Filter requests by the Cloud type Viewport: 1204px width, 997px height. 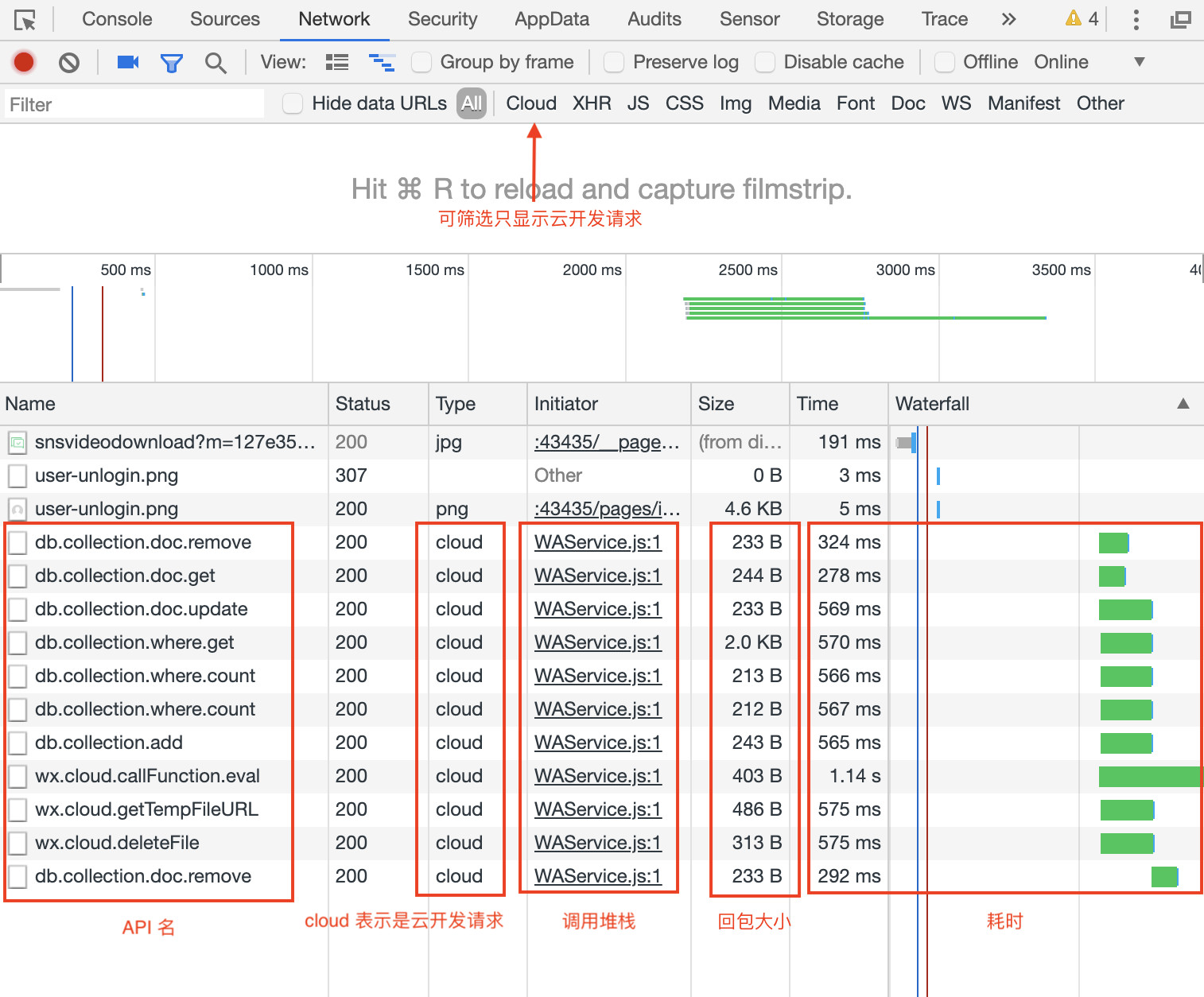(531, 103)
